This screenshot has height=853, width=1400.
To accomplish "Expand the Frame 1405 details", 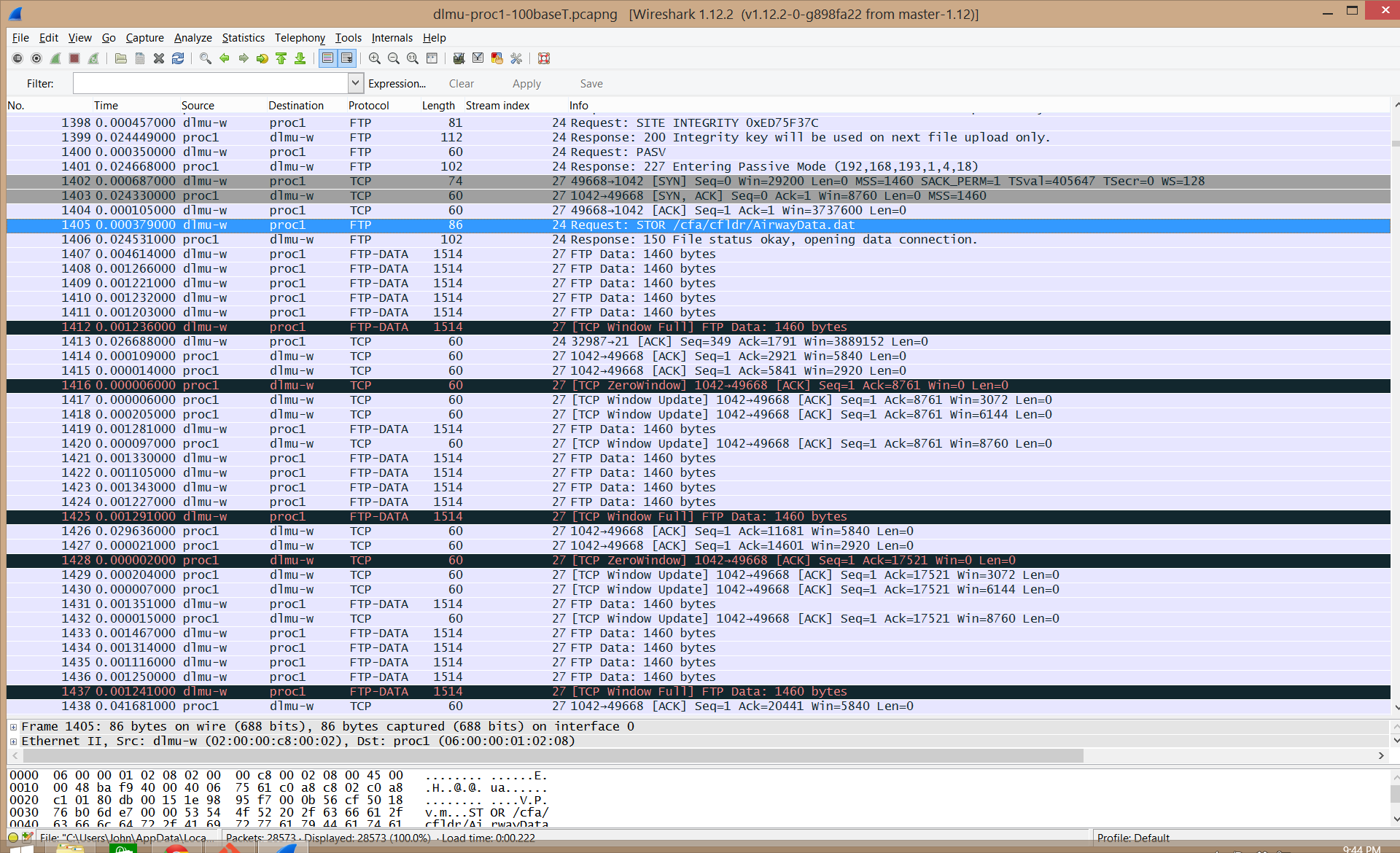I will tap(13, 727).
